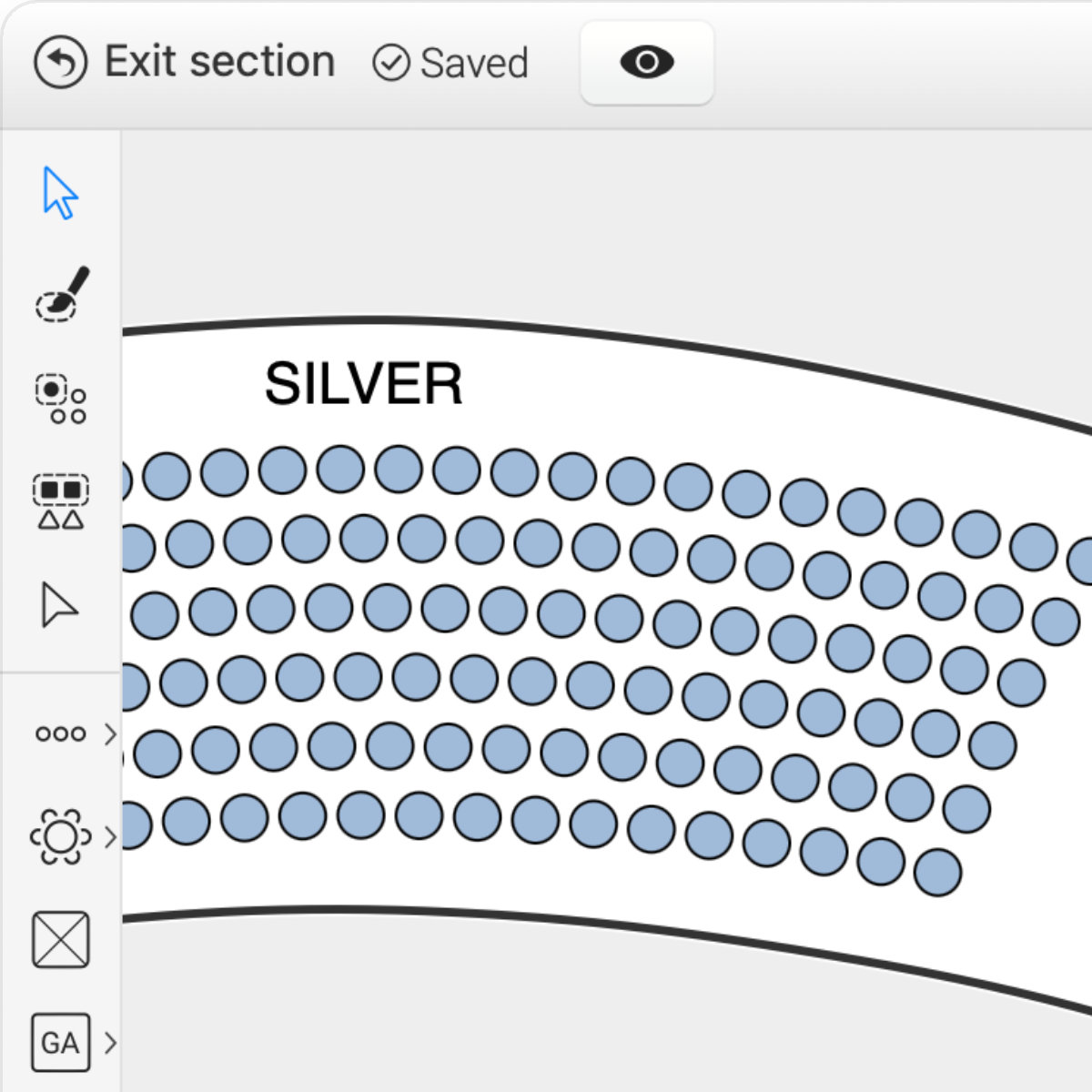The height and width of the screenshot is (1092, 1092).
Task: Click the rightmost seat in the fourth row
Action: [x=1021, y=682]
